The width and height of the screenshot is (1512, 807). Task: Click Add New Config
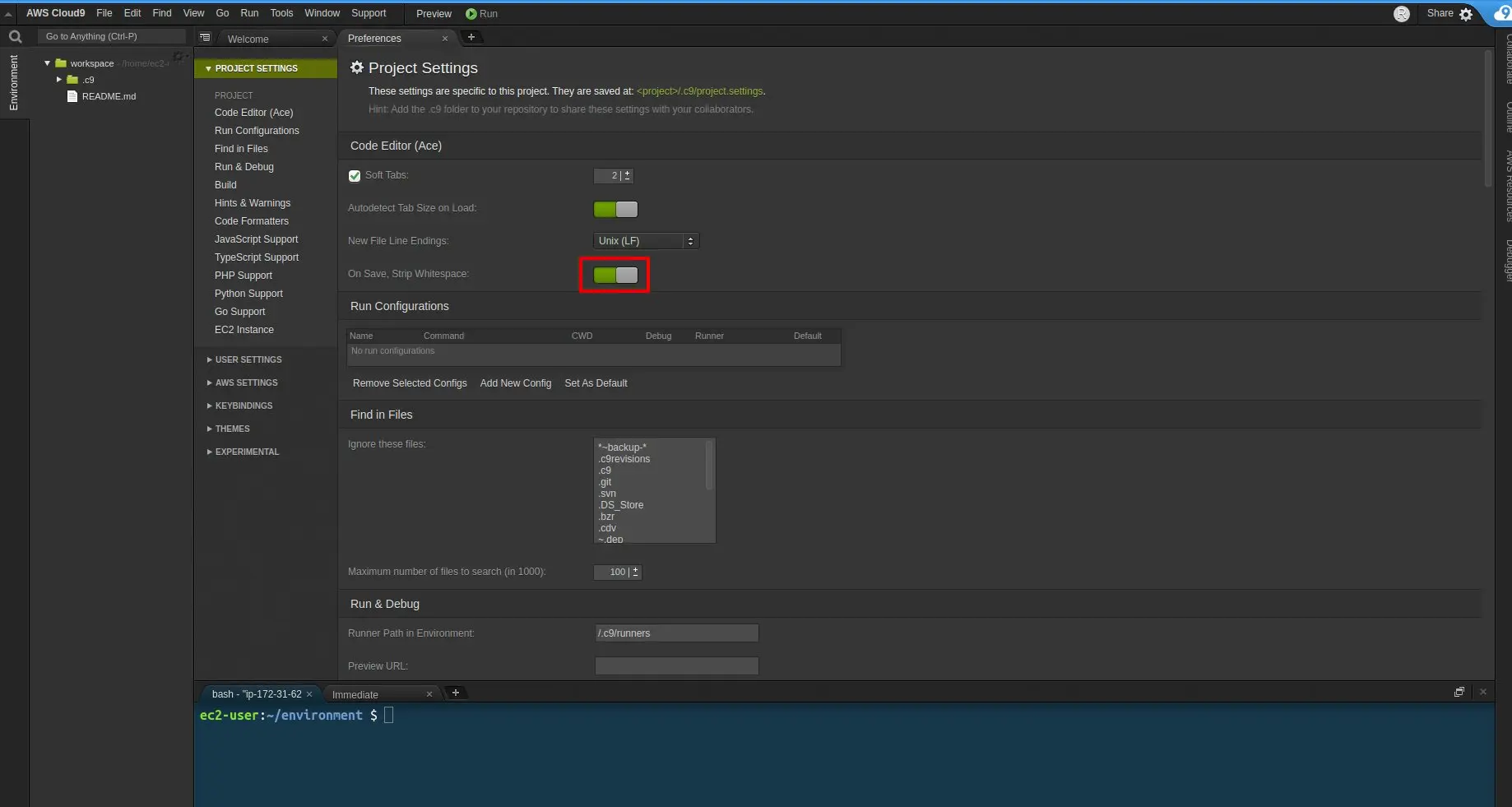pyautogui.click(x=516, y=383)
